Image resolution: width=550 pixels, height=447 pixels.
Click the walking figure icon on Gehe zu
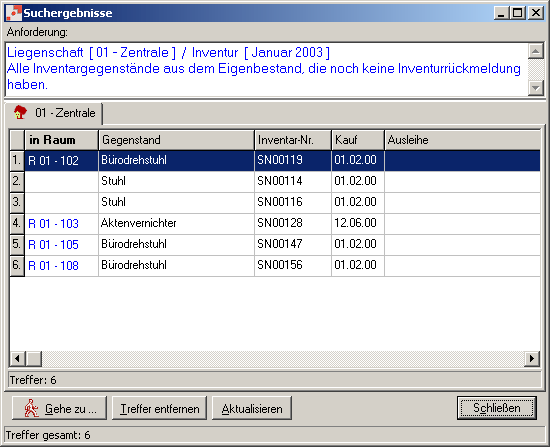click(31, 408)
